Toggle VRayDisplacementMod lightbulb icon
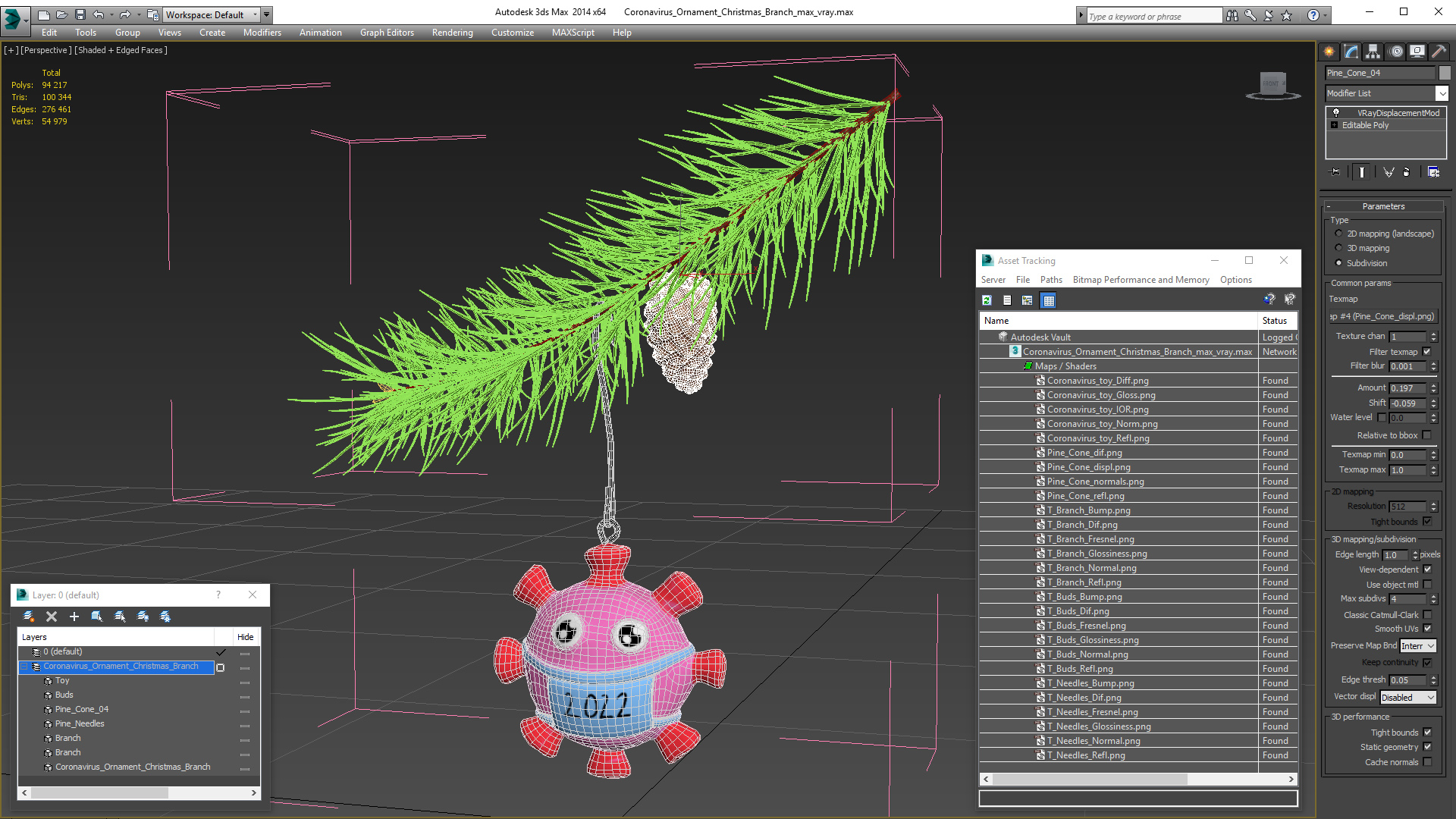The height and width of the screenshot is (819, 1456). (1336, 113)
